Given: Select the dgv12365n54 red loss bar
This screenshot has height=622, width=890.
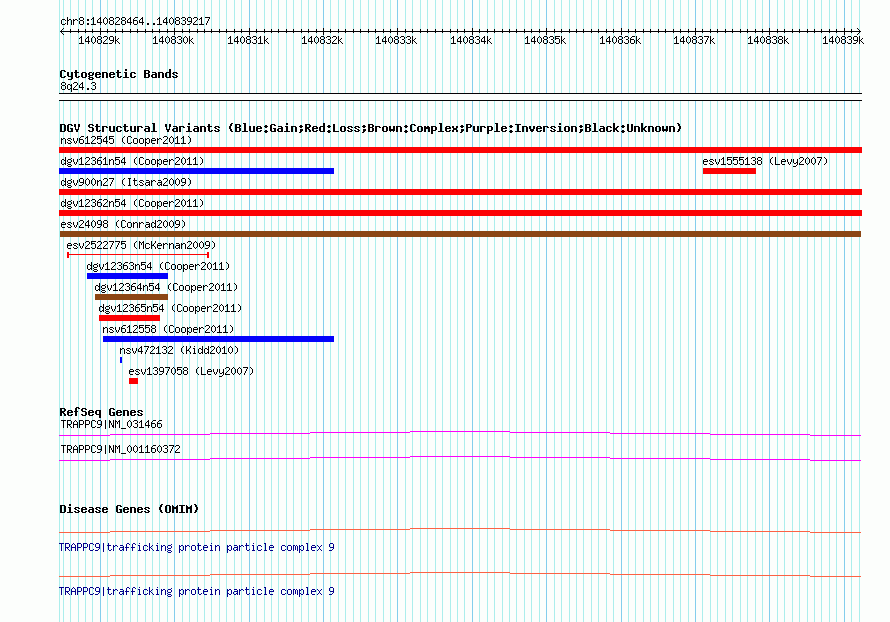Looking at the screenshot, I should tap(129, 318).
